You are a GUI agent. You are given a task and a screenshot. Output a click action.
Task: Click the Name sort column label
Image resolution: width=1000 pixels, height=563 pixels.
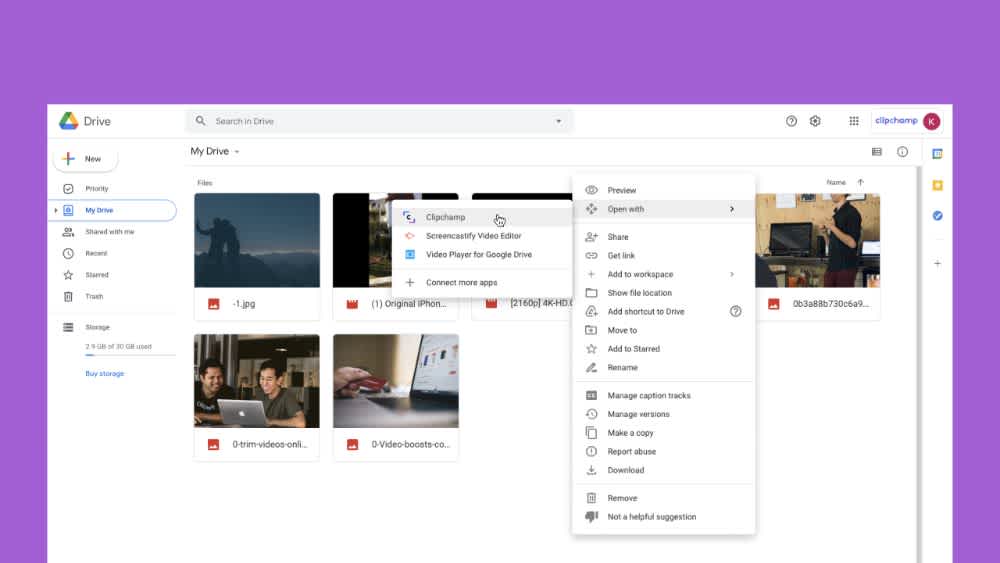(x=835, y=182)
